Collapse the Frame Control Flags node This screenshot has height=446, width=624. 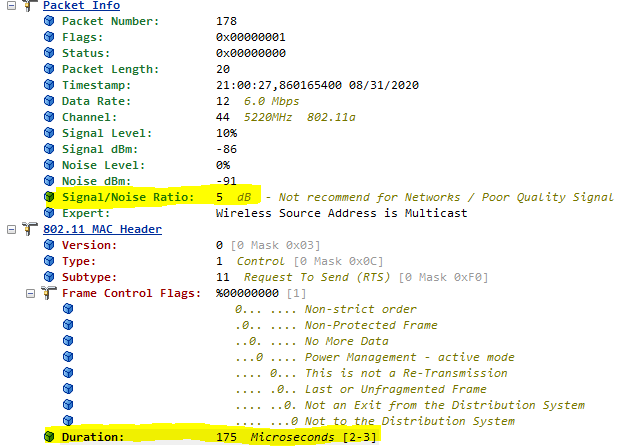(29, 293)
